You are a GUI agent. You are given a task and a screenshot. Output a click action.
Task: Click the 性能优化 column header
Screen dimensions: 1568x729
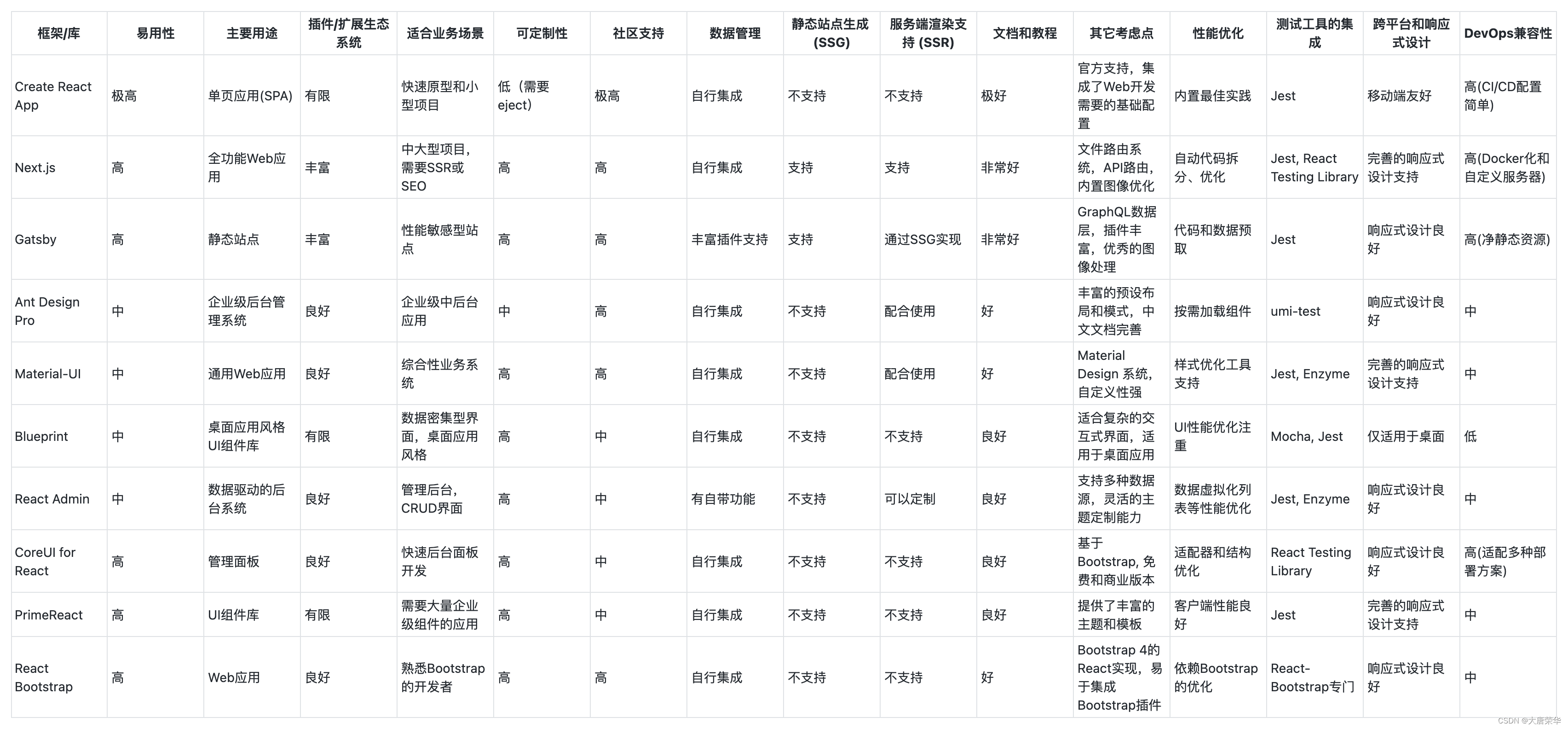pyautogui.click(x=1218, y=34)
